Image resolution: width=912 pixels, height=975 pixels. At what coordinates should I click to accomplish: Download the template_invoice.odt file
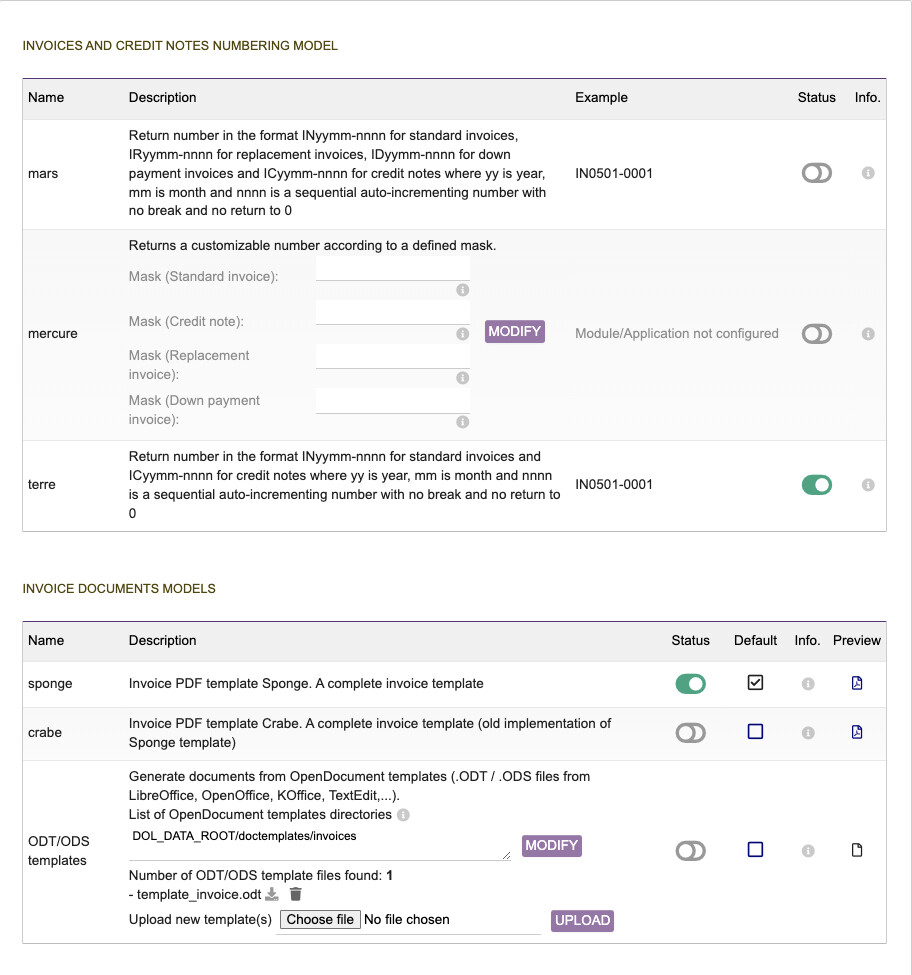click(x=272, y=894)
